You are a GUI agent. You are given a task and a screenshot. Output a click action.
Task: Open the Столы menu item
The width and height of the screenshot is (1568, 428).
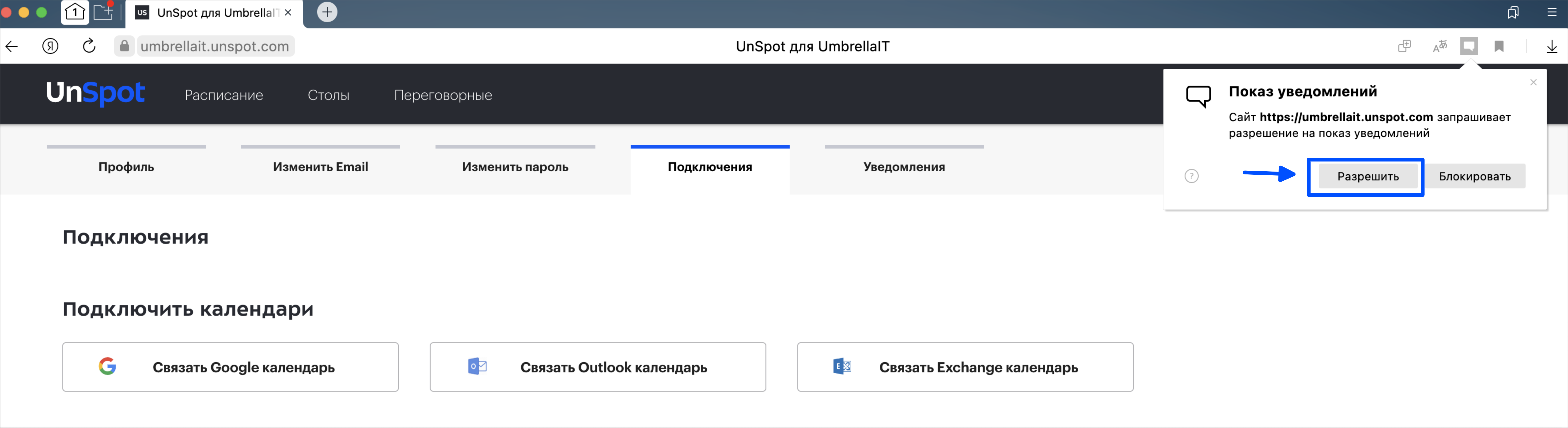(328, 95)
